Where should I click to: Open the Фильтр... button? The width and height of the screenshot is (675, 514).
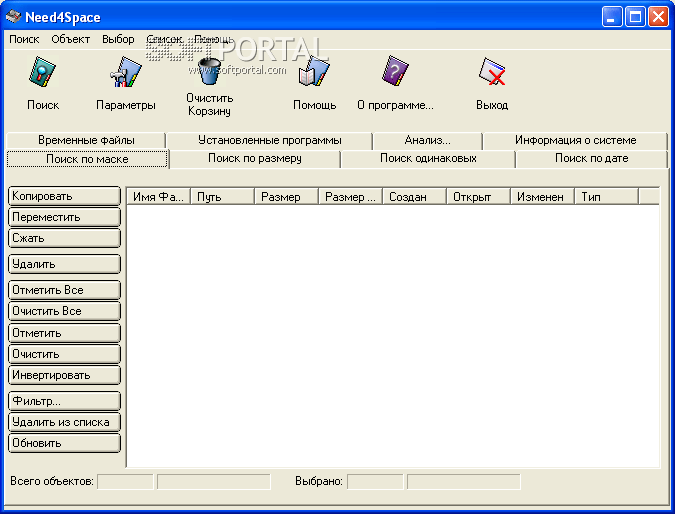[x=64, y=401]
